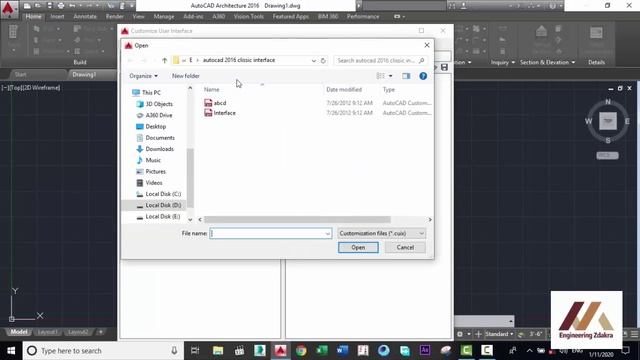Sort files by Name column header

pos(211,89)
